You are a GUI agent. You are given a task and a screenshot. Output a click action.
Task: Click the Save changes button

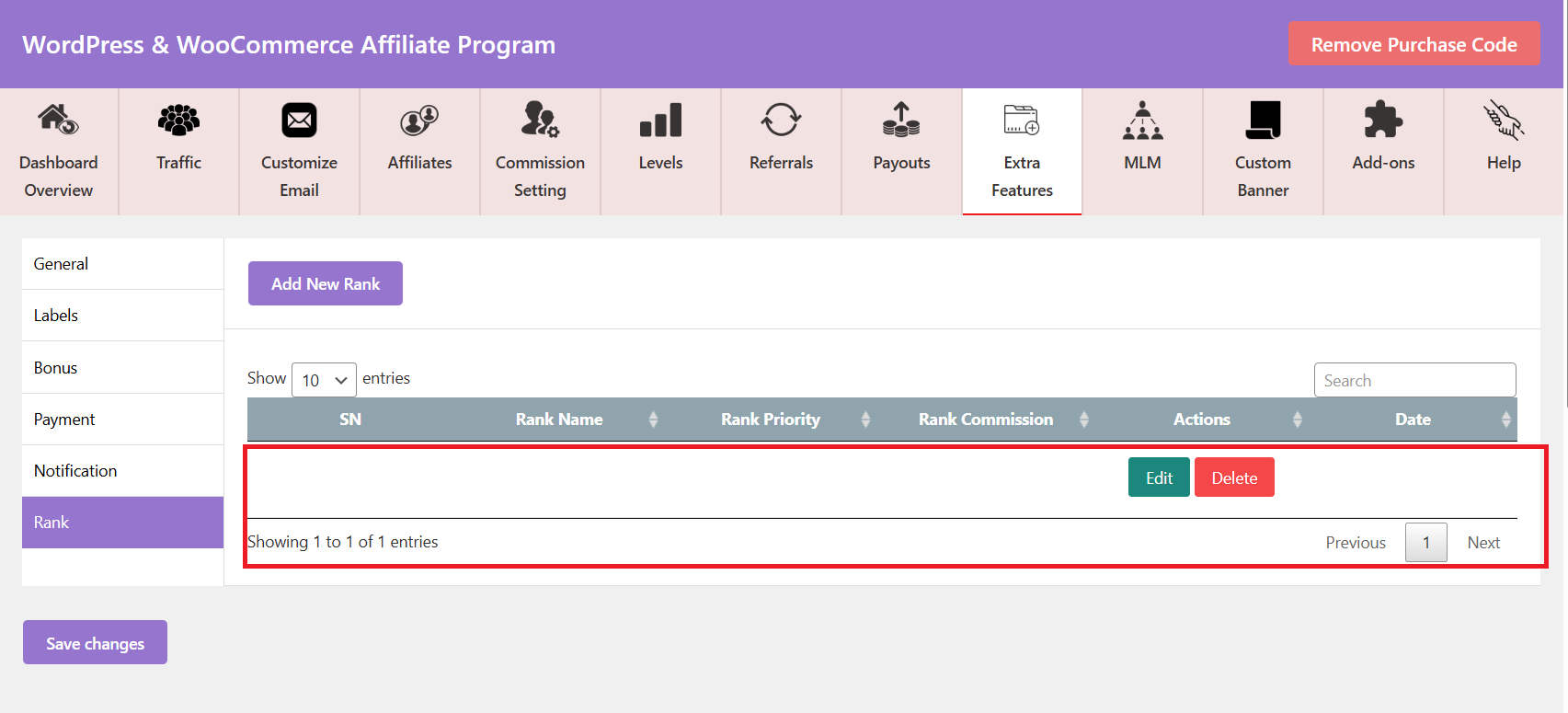tap(95, 642)
